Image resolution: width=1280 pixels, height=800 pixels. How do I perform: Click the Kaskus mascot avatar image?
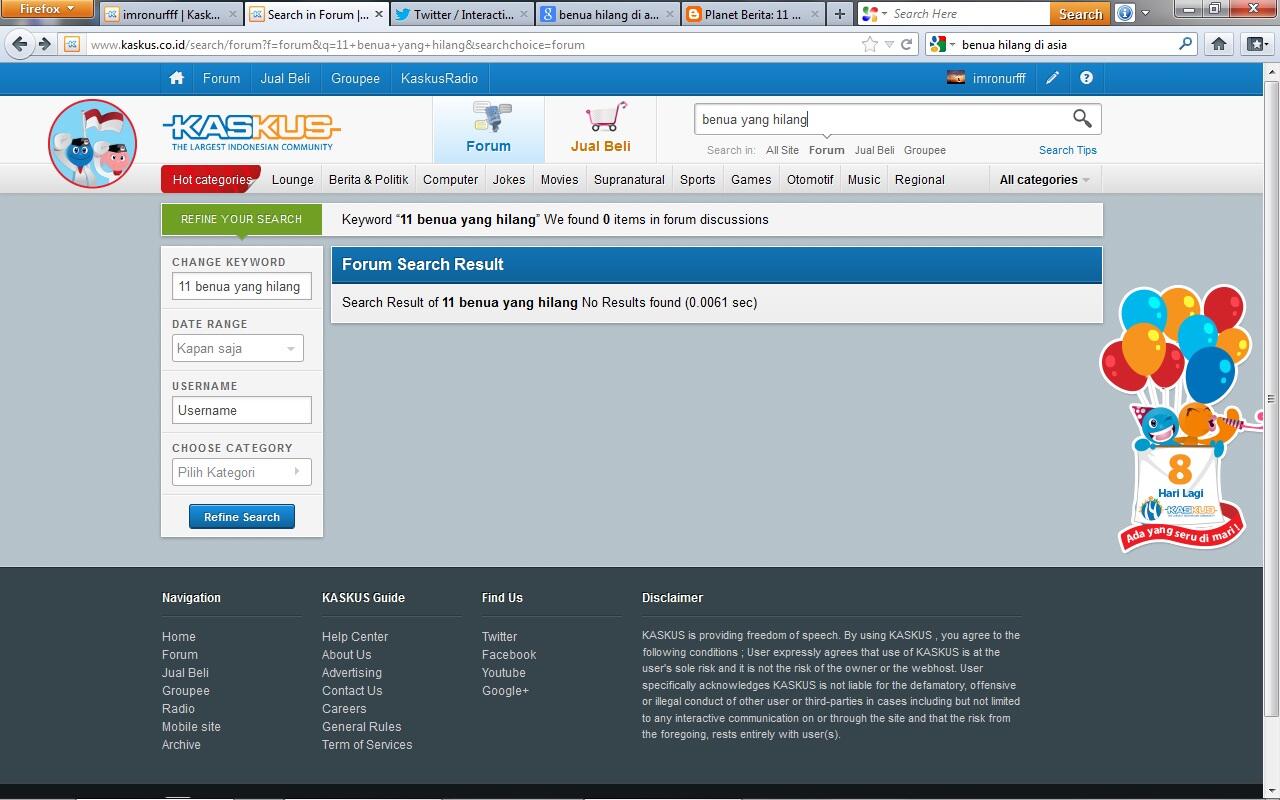click(x=92, y=144)
